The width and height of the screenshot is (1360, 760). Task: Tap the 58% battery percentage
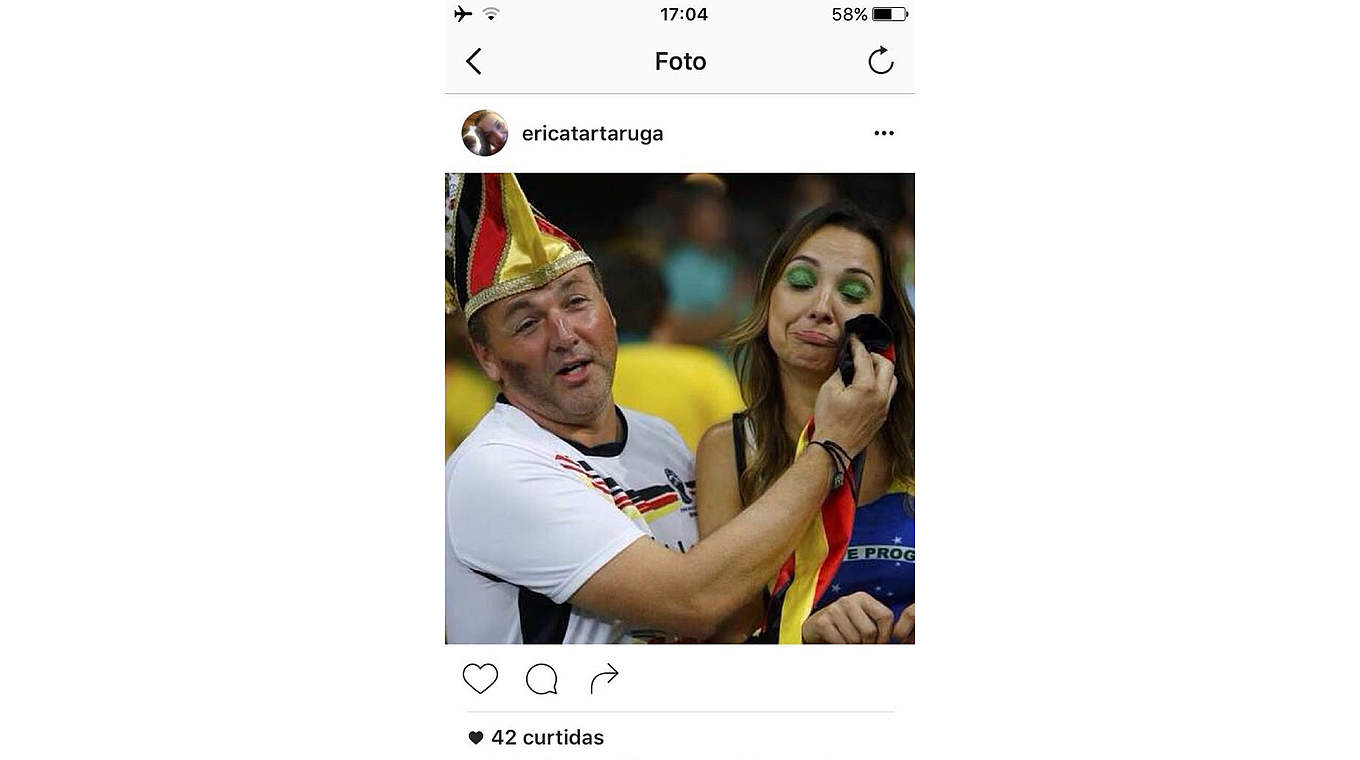click(849, 14)
